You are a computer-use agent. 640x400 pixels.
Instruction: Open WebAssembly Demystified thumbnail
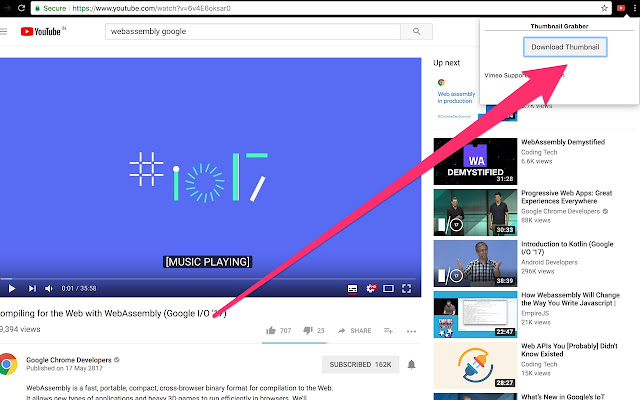[x=475, y=161]
